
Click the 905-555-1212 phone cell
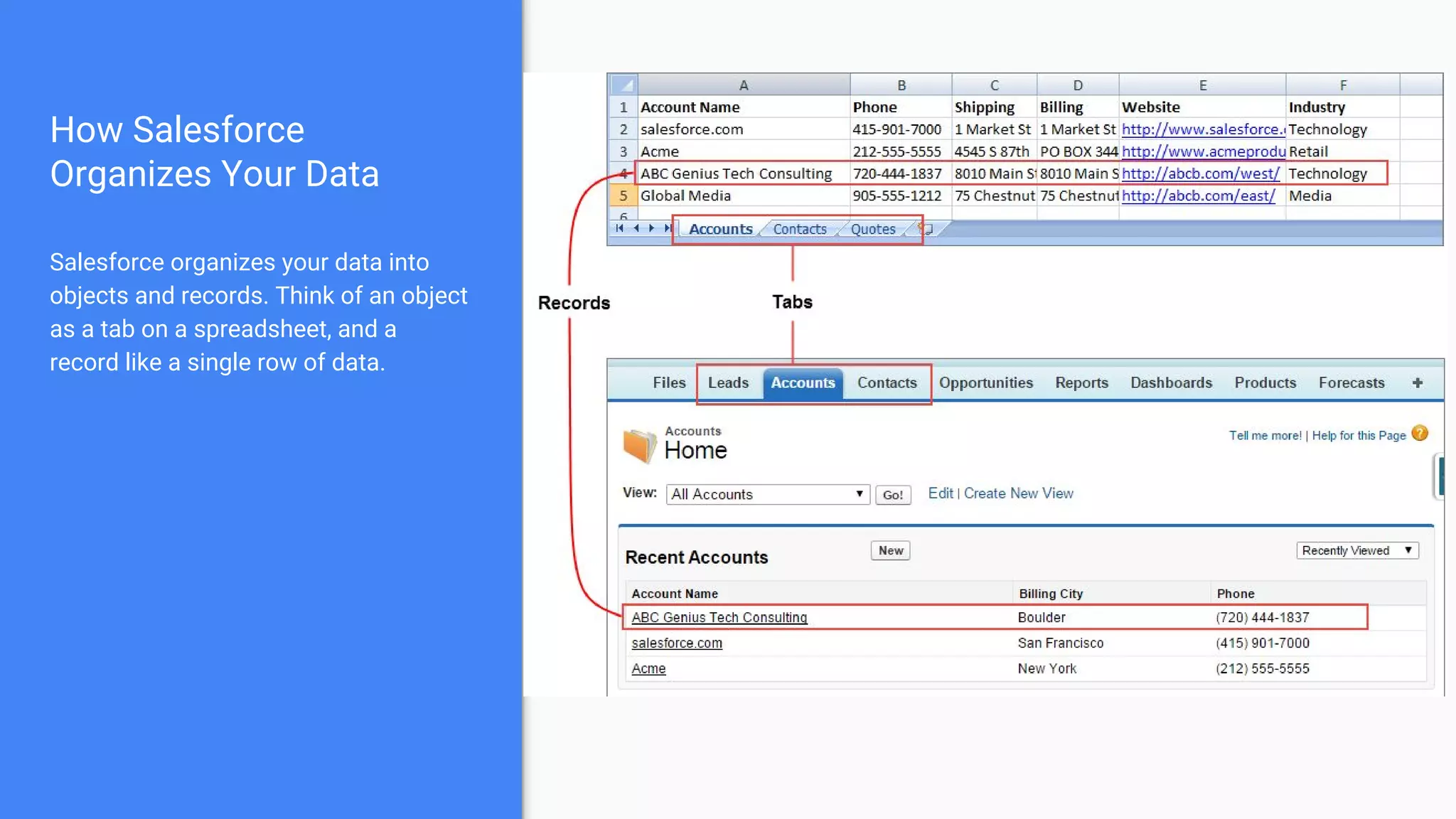[x=901, y=196]
